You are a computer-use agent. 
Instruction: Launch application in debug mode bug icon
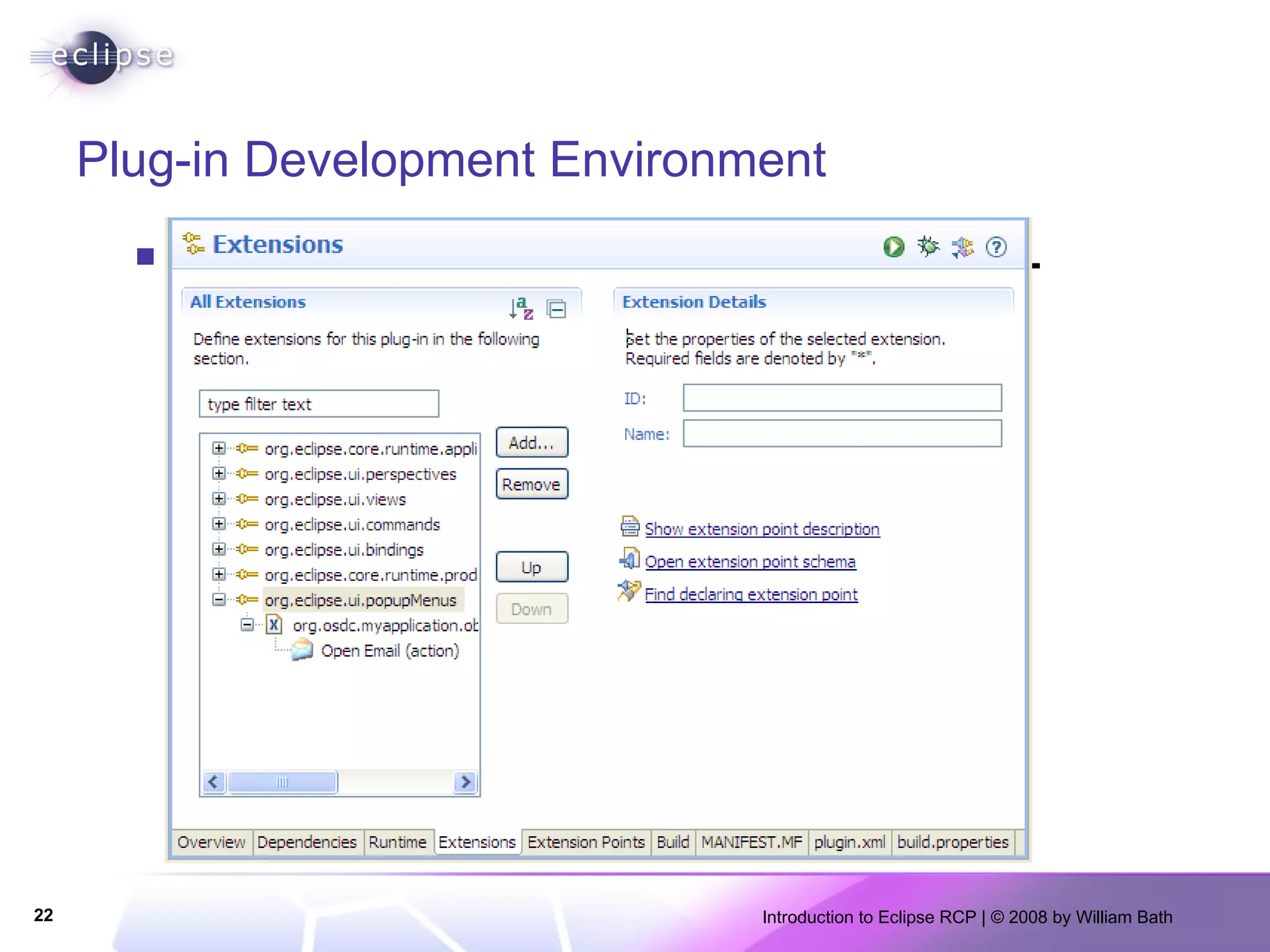pos(928,247)
